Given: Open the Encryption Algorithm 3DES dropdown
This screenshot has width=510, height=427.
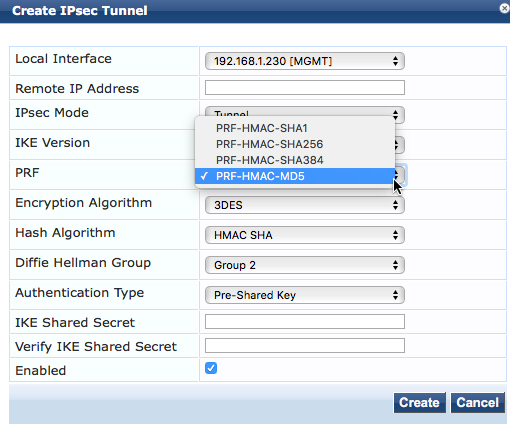Looking at the screenshot, I should coord(305,205).
